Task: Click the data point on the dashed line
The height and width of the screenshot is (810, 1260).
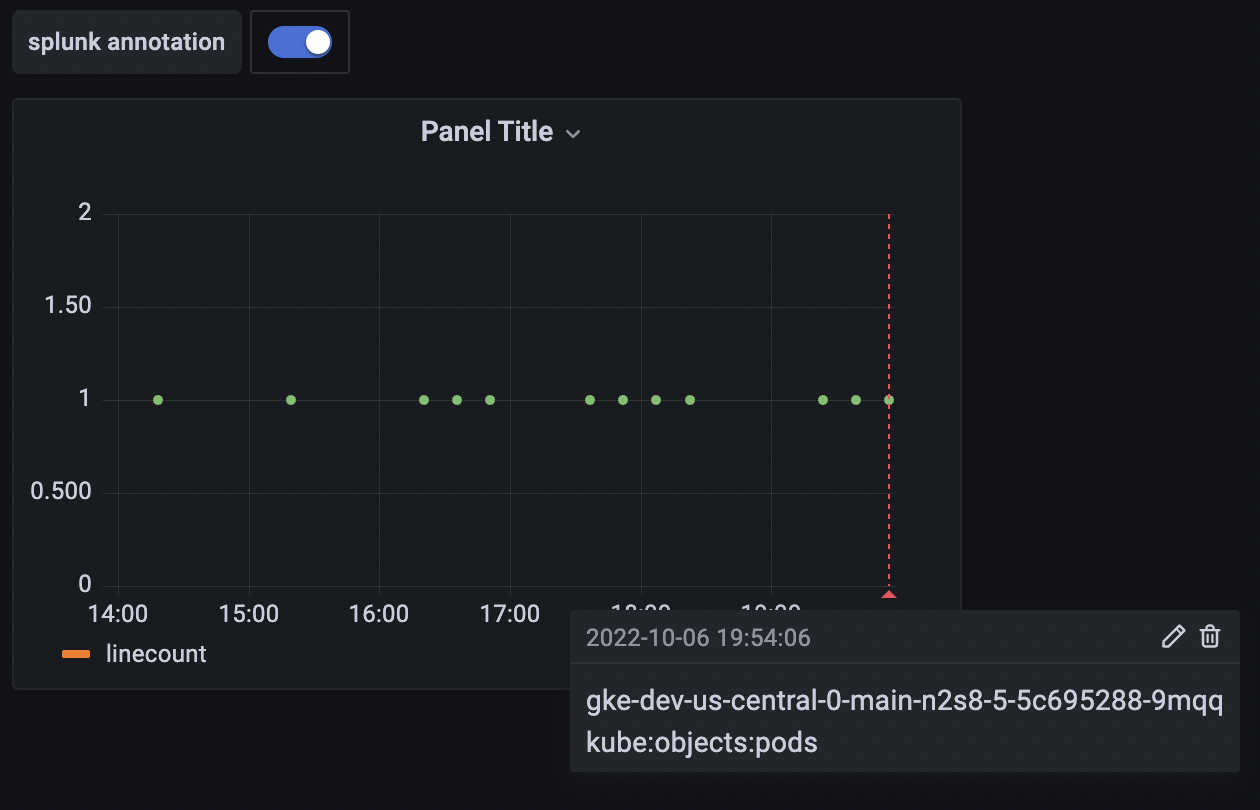Action: [889, 400]
